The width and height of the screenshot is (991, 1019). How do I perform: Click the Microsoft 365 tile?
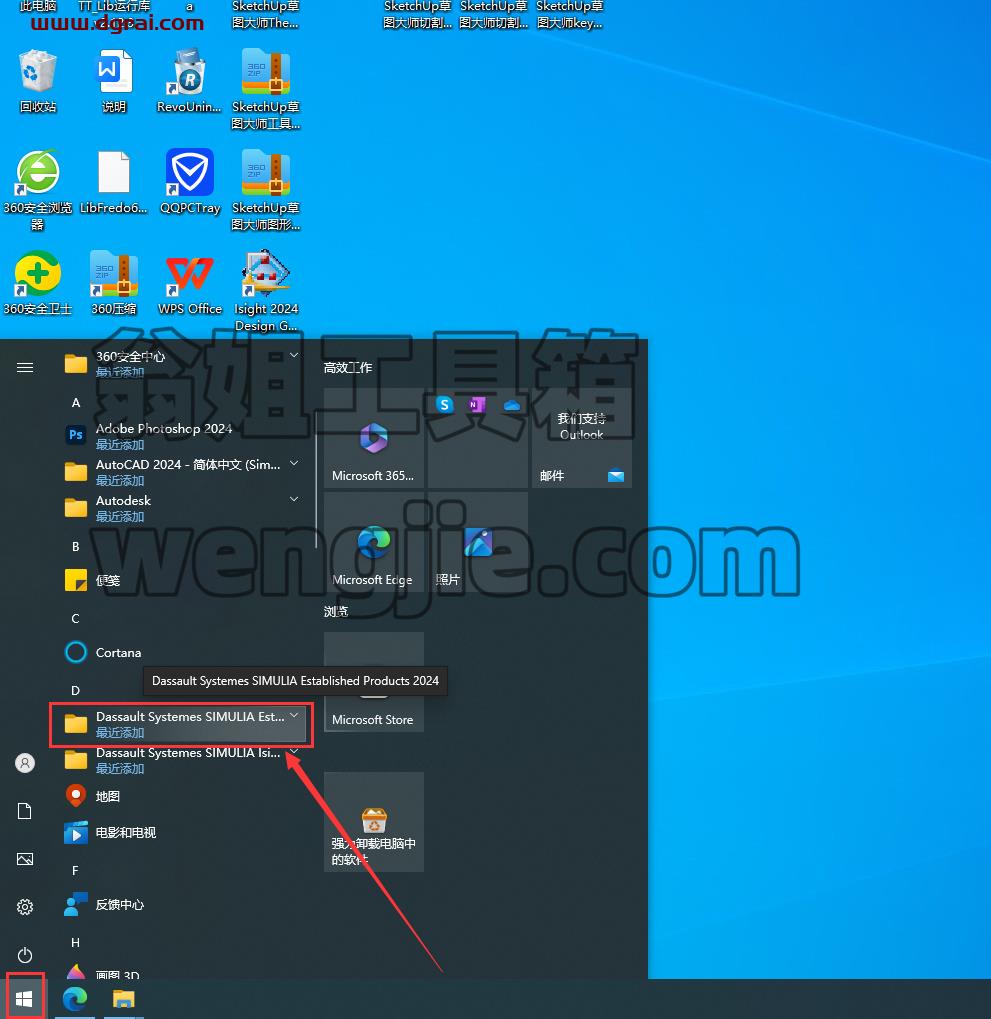click(374, 438)
